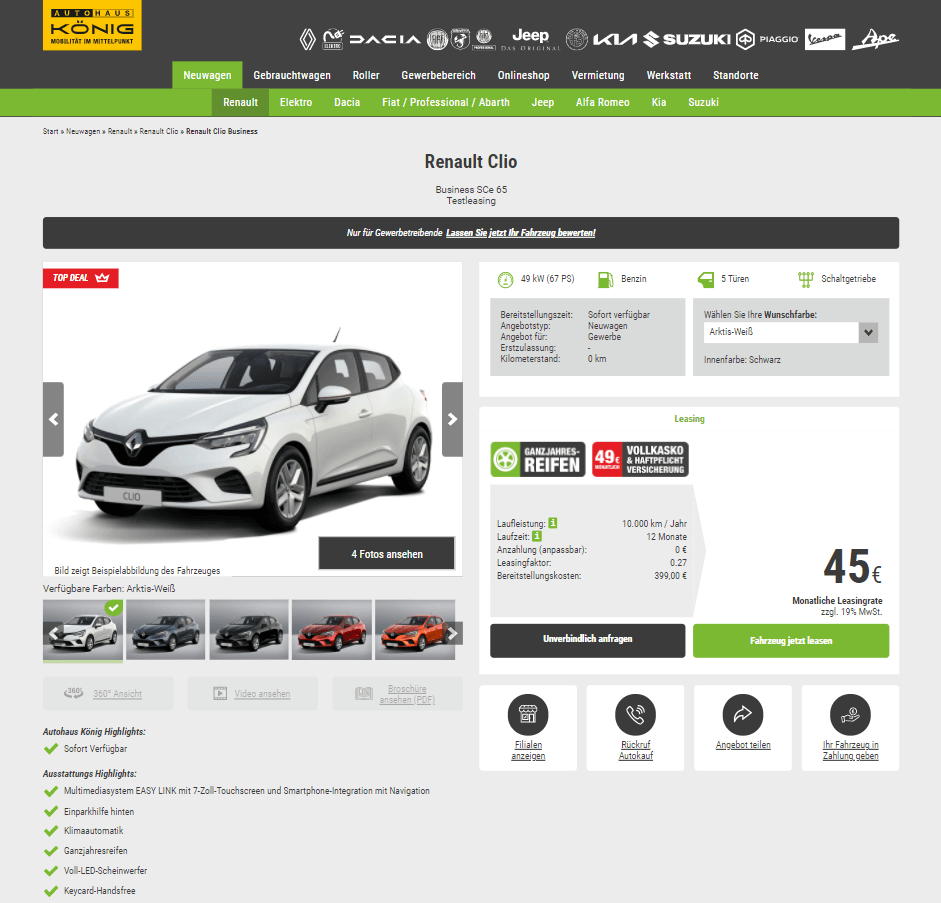Open the Wunschfarbe dropdown showing Arktis-Weiß
This screenshot has width=941, height=903.
coord(791,332)
